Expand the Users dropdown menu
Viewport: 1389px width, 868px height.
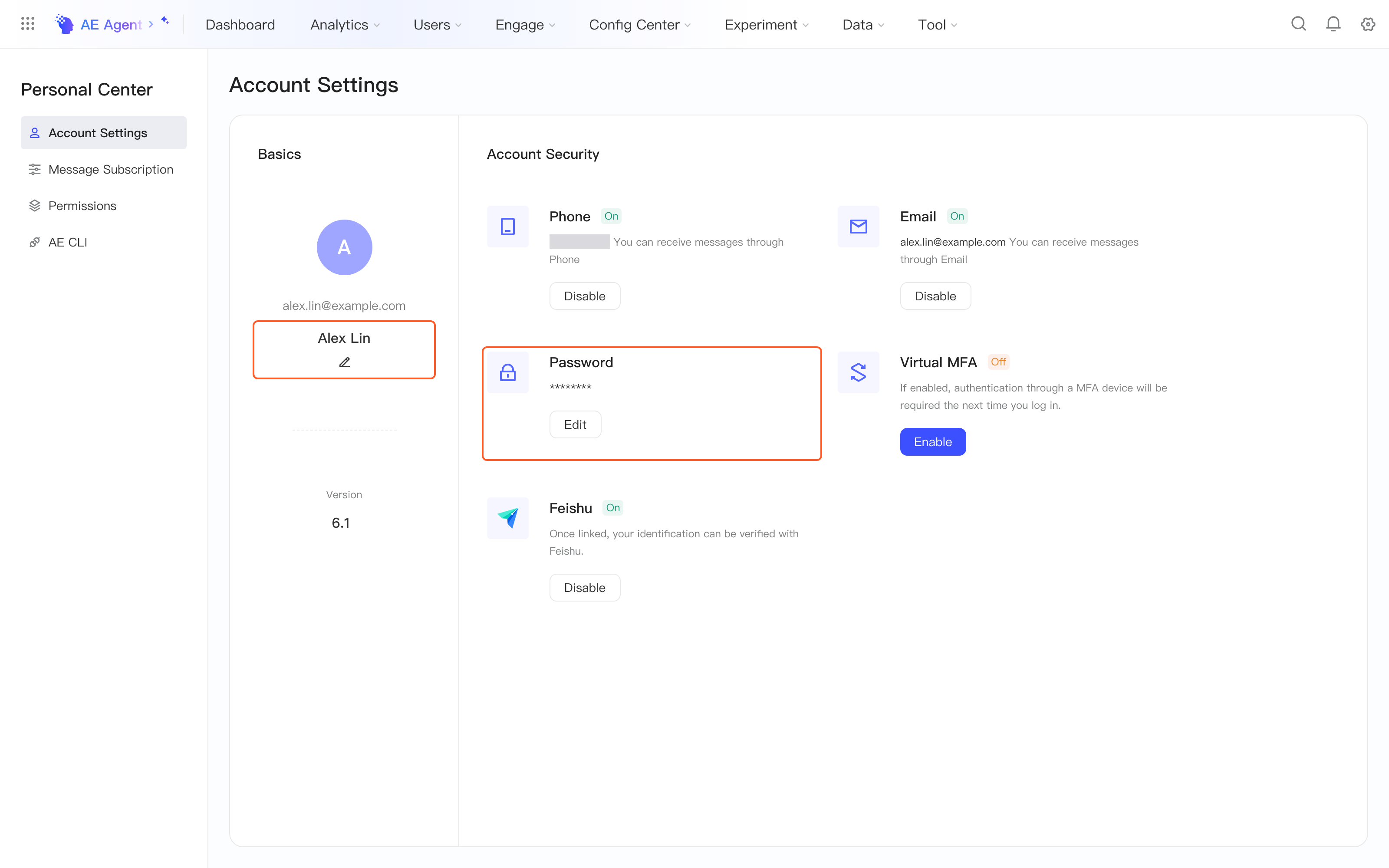tap(438, 25)
